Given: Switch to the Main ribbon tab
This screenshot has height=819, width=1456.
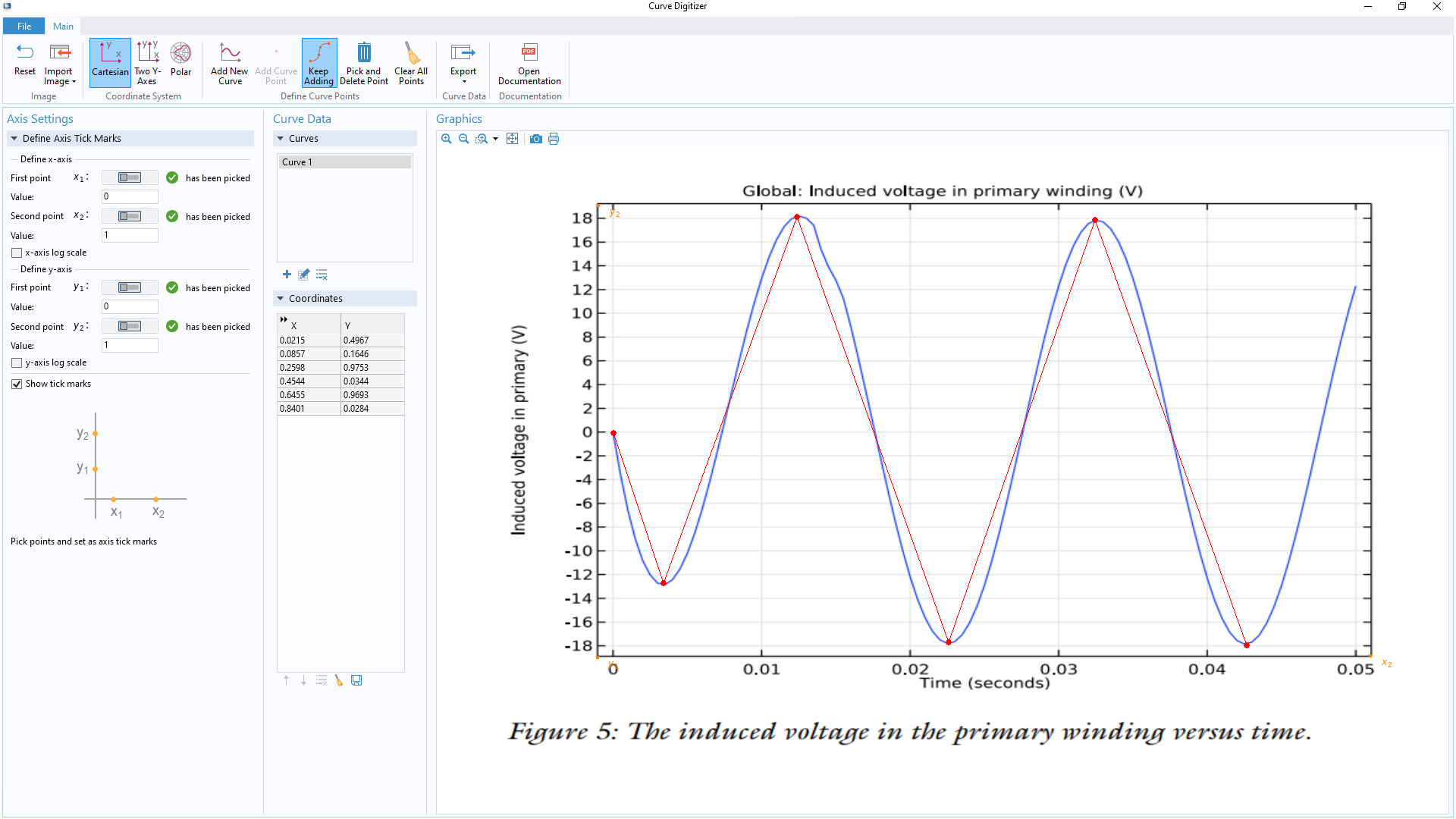Looking at the screenshot, I should tap(63, 27).
